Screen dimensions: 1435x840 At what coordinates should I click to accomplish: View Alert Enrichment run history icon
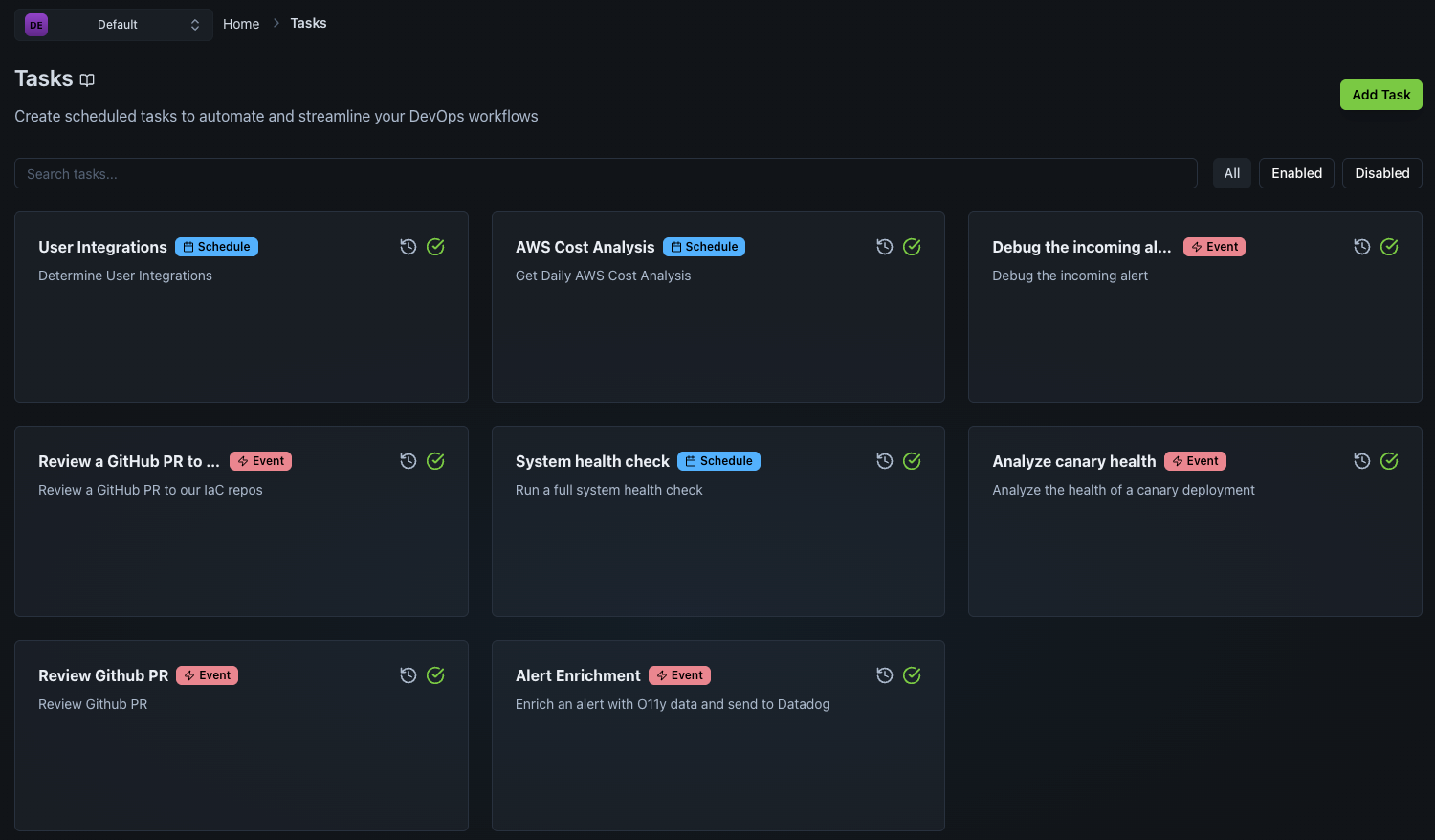tap(885, 675)
